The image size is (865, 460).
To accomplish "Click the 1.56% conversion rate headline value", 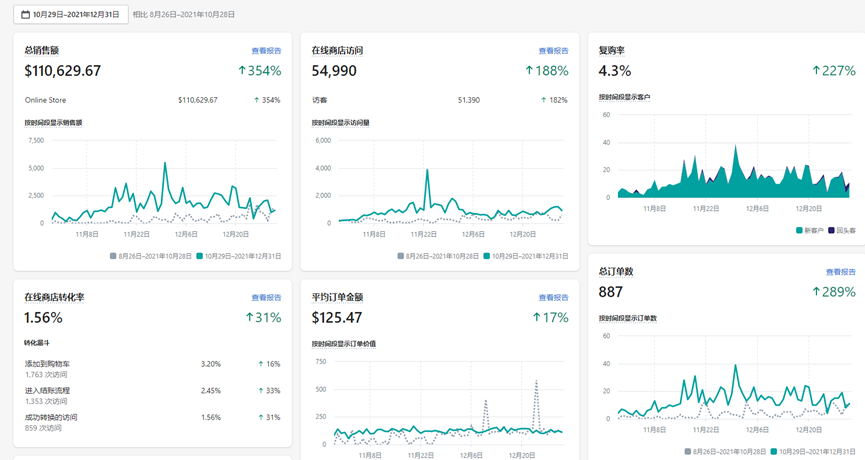I will point(44,318).
